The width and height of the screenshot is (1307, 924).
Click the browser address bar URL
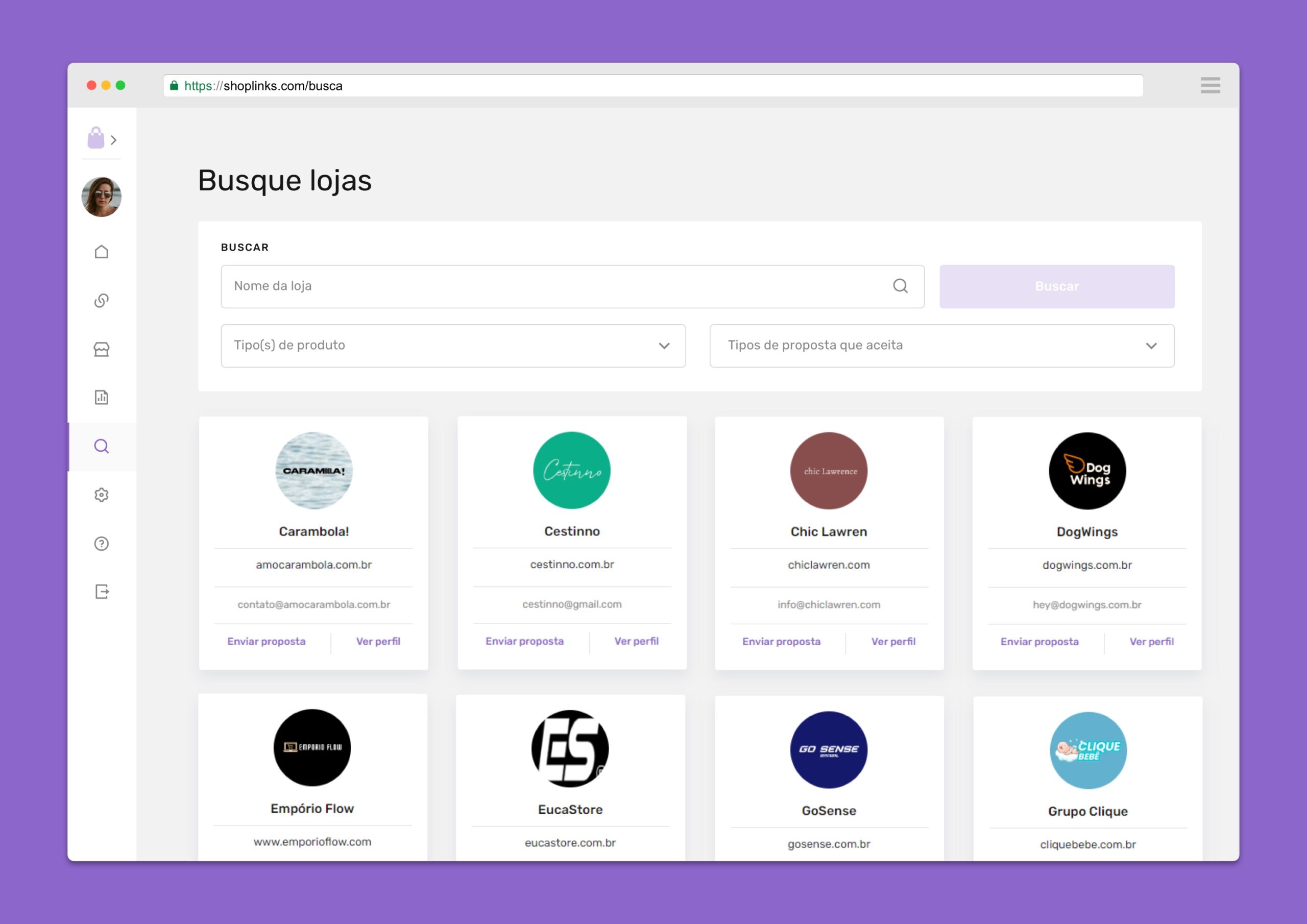click(652, 86)
